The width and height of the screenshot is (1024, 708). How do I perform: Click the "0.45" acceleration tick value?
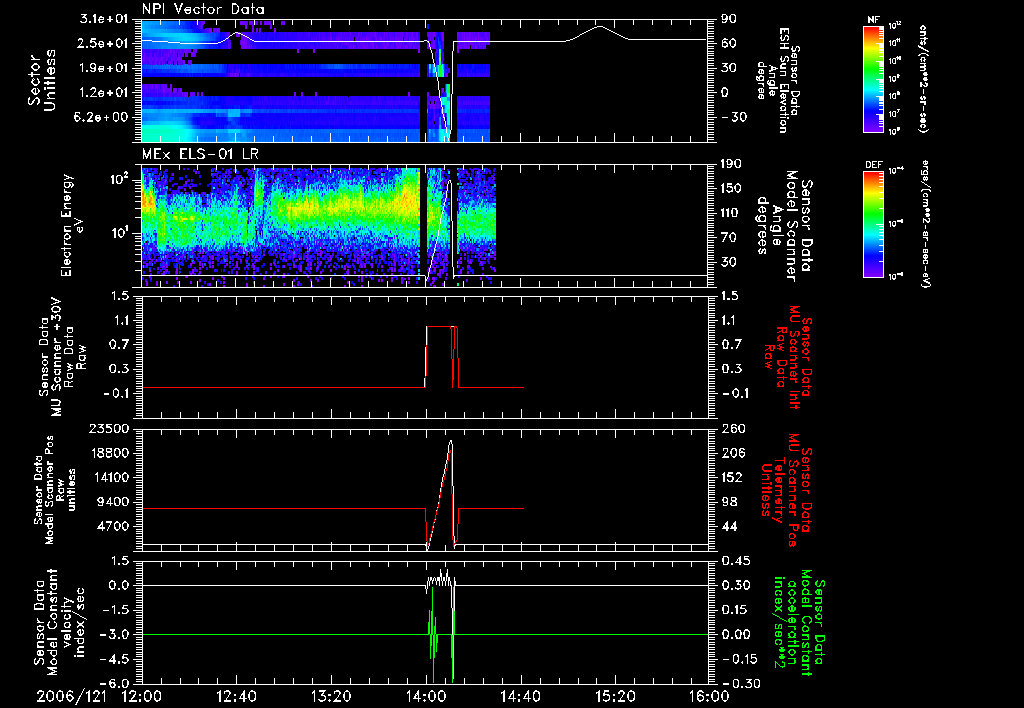(735, 561)
